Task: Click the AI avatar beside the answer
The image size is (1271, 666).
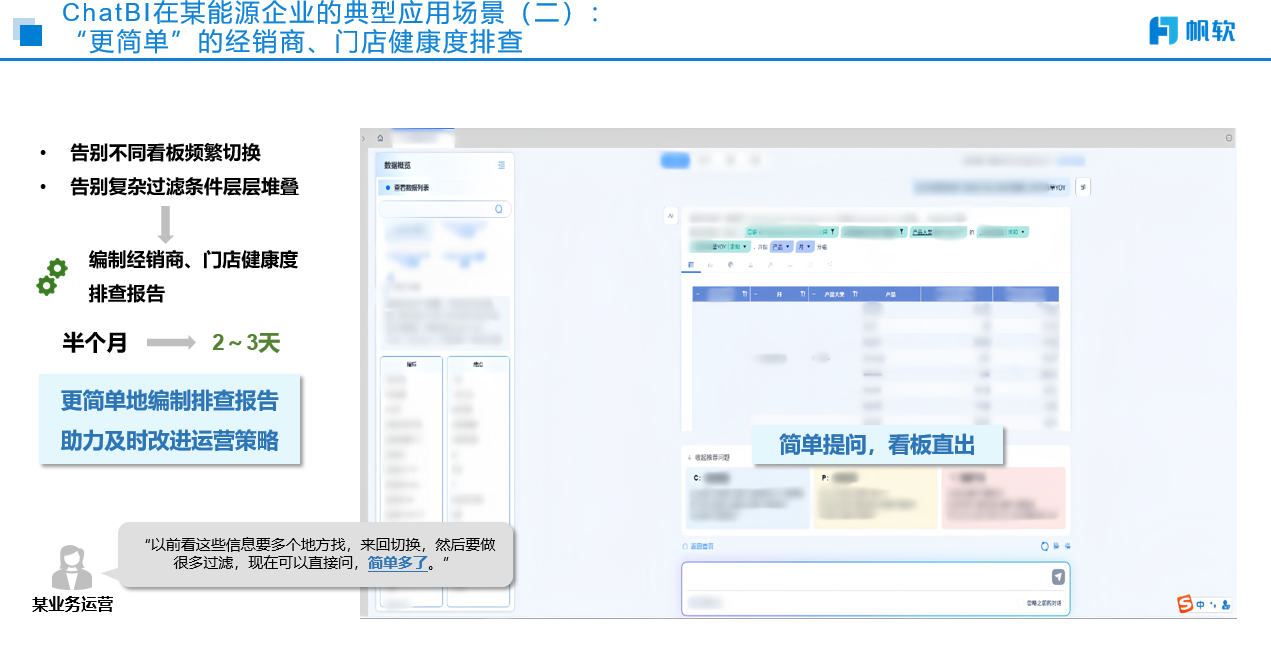Action: [x=671, y=216]
